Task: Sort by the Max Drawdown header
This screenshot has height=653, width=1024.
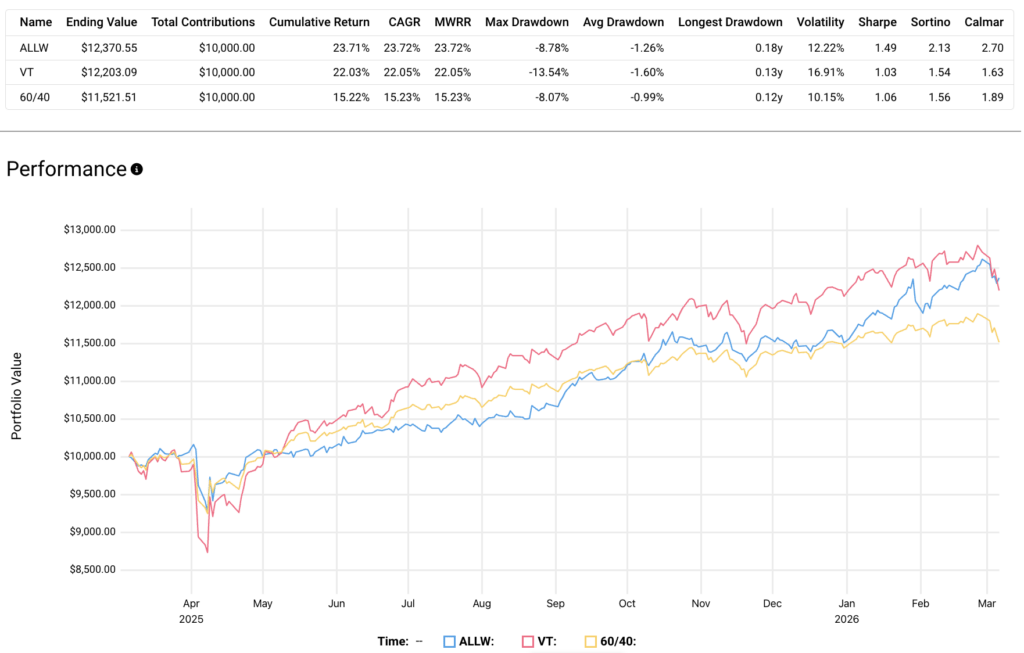Action: coord(527,22)
